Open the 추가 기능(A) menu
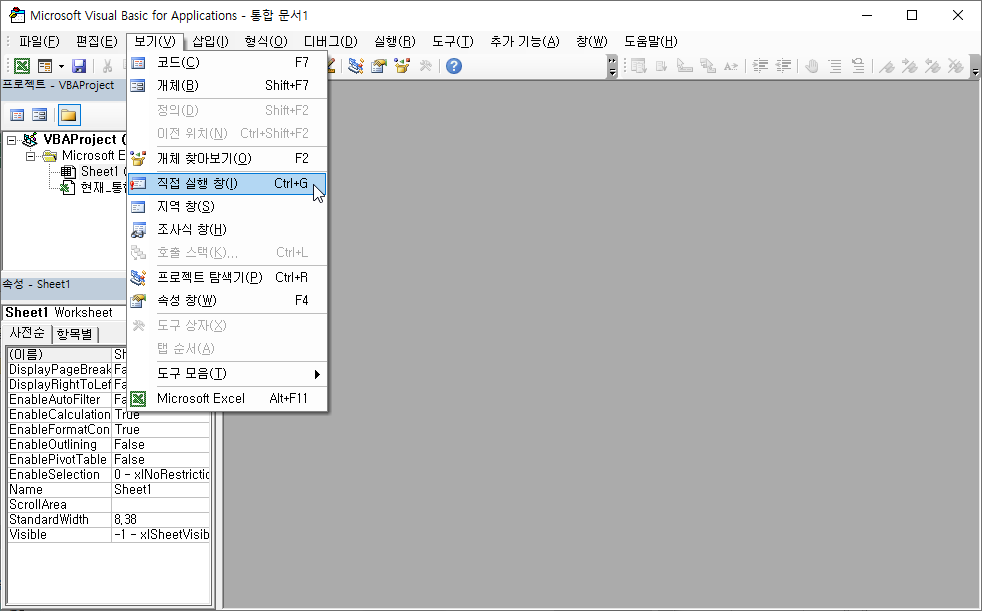Image resolution: width=982 pixels, height=611 pixels. click(x=524, y=41)
